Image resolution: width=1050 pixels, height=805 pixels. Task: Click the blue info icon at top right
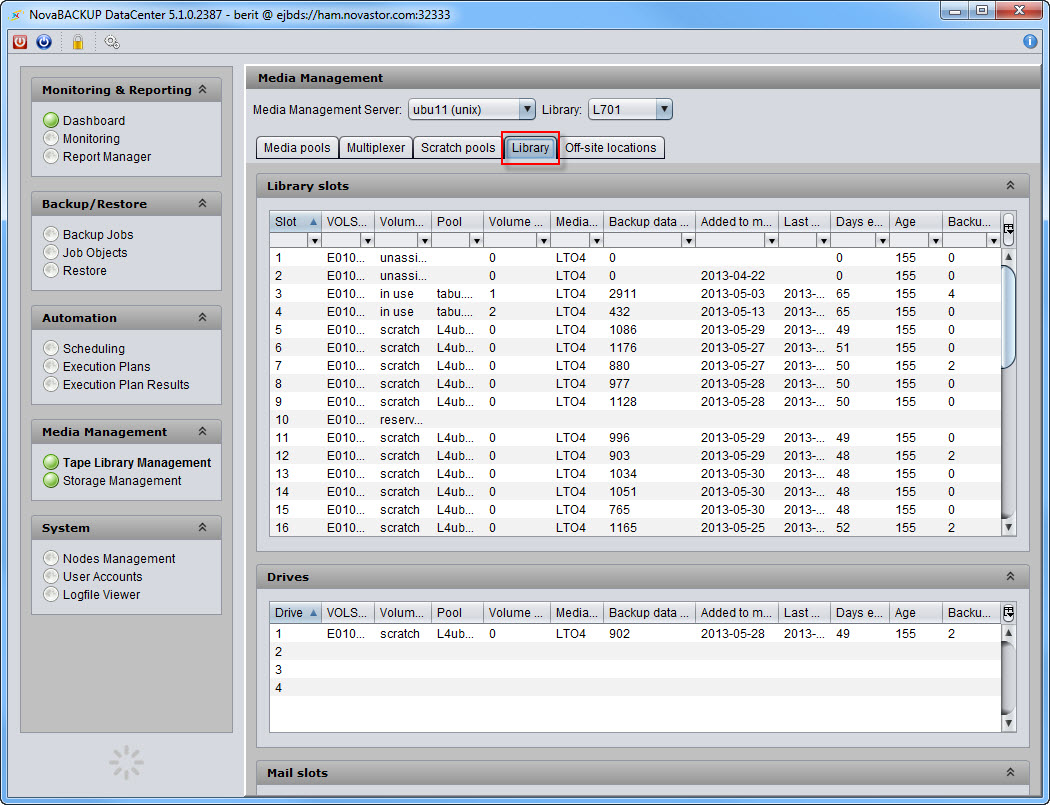pos(1030,42)
